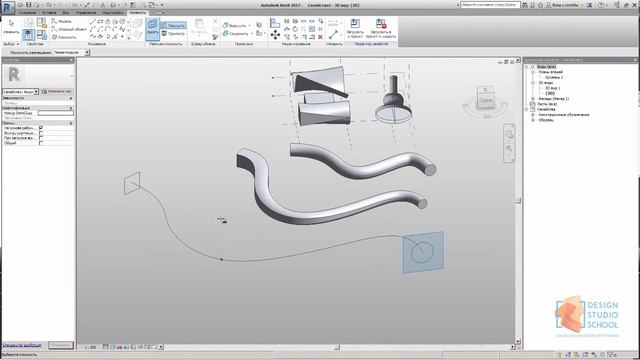This screenshot has height=360, width=640.
Task: Open Уровень 1 in project browser
Action: click(x=554, y=77)
